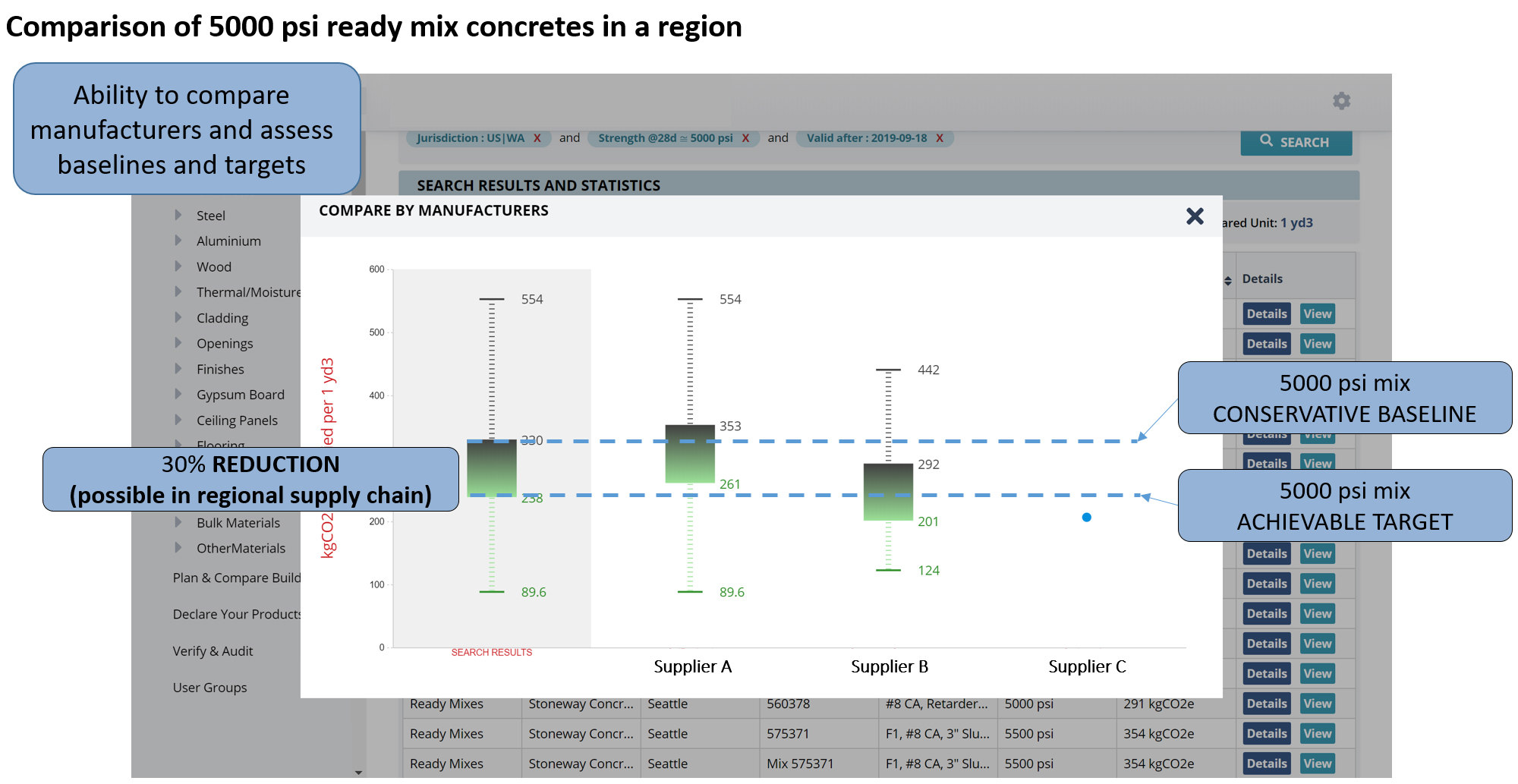This screenshot has height=784, width=1518.
Task: Click the SEARCH button with magnifier
Action: 1296,142
